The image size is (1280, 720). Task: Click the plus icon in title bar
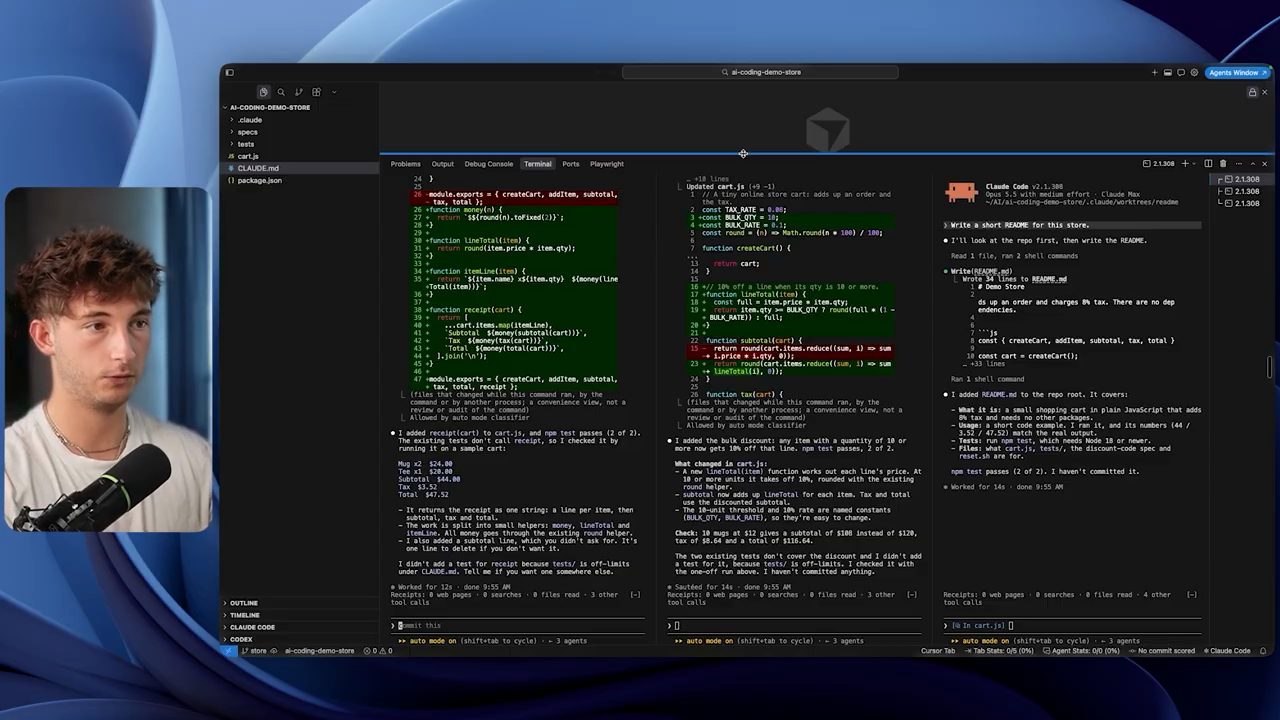(x=1154, y=73)
